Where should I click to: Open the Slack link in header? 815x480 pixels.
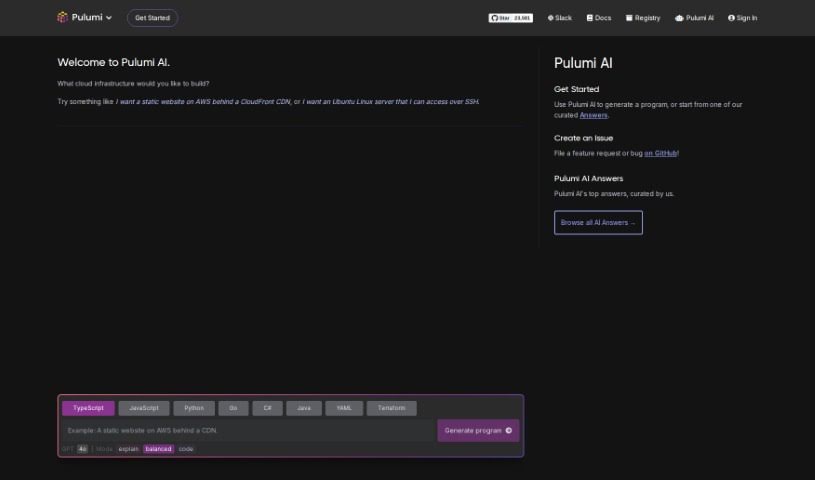point(560,18)
